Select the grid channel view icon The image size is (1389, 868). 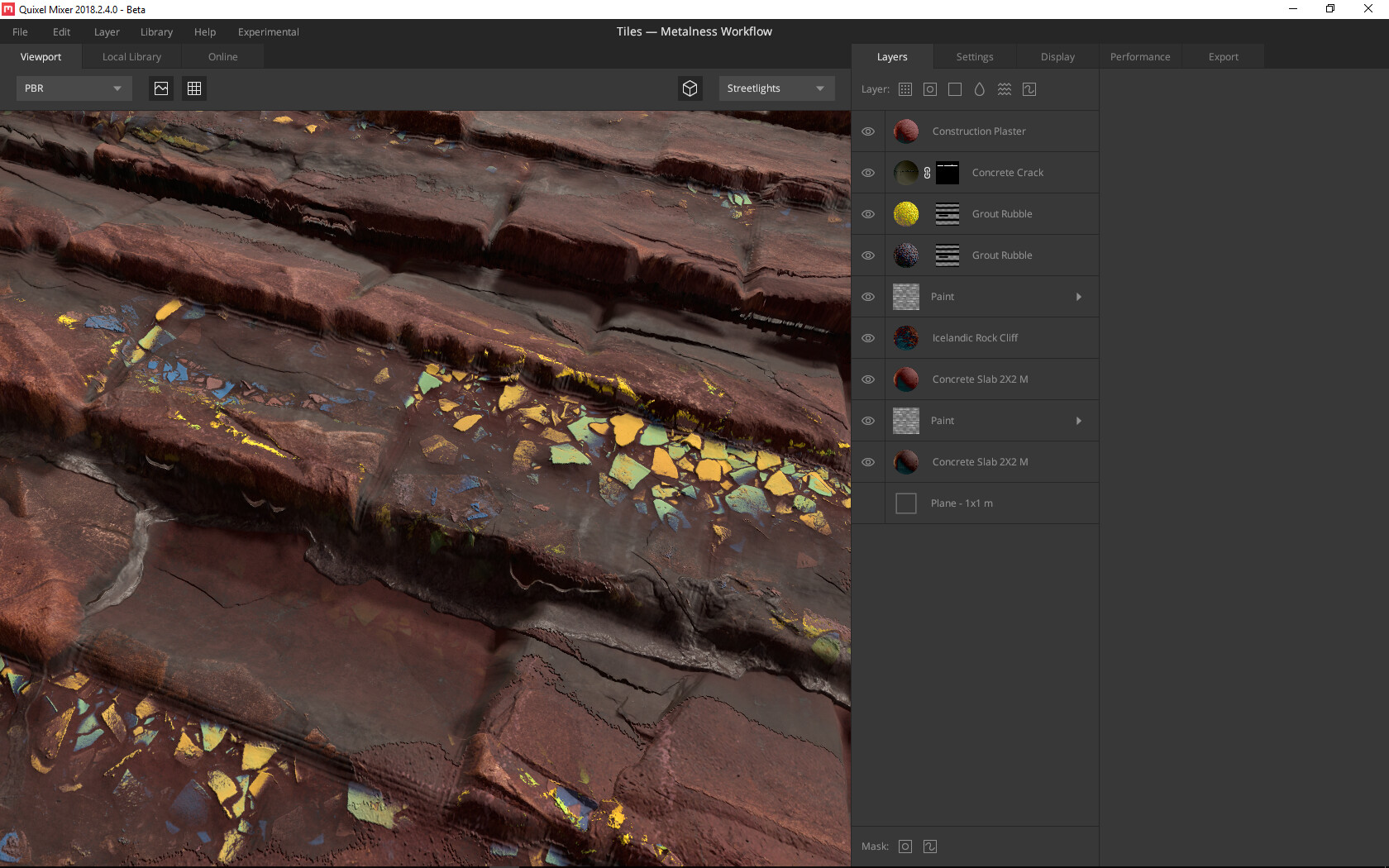(194, 88)
